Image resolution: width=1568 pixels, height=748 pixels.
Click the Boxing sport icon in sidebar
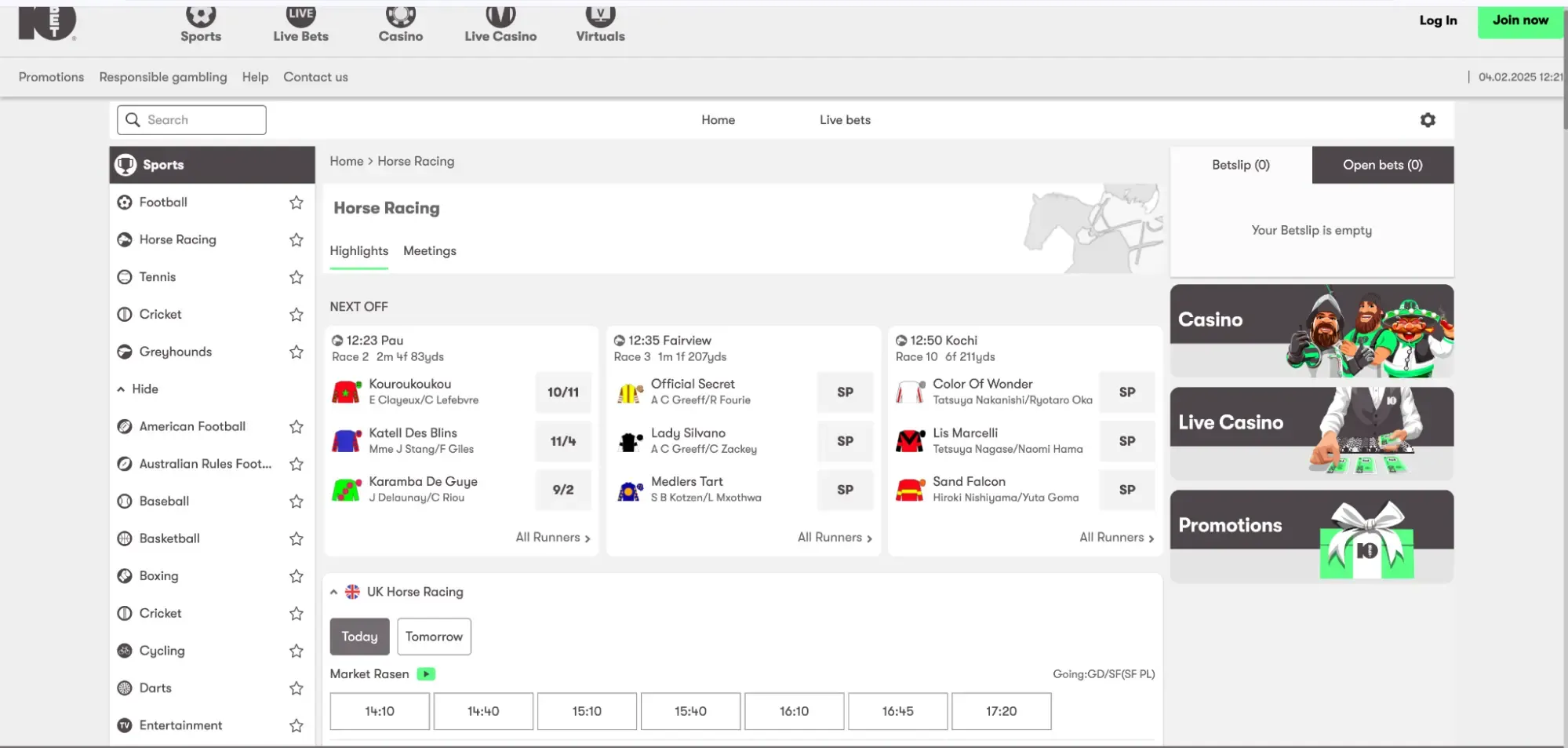125,576
